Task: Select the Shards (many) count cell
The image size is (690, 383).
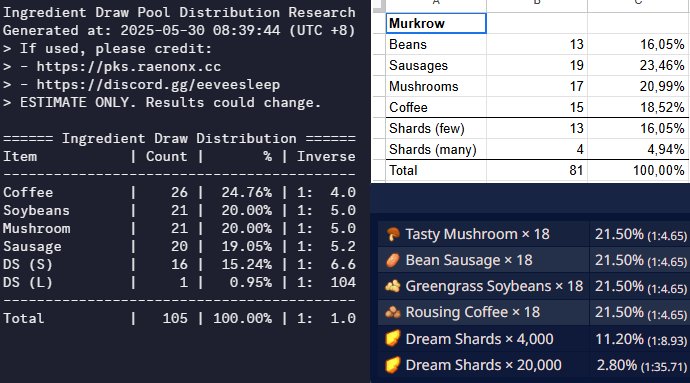Action: point(537,150)
